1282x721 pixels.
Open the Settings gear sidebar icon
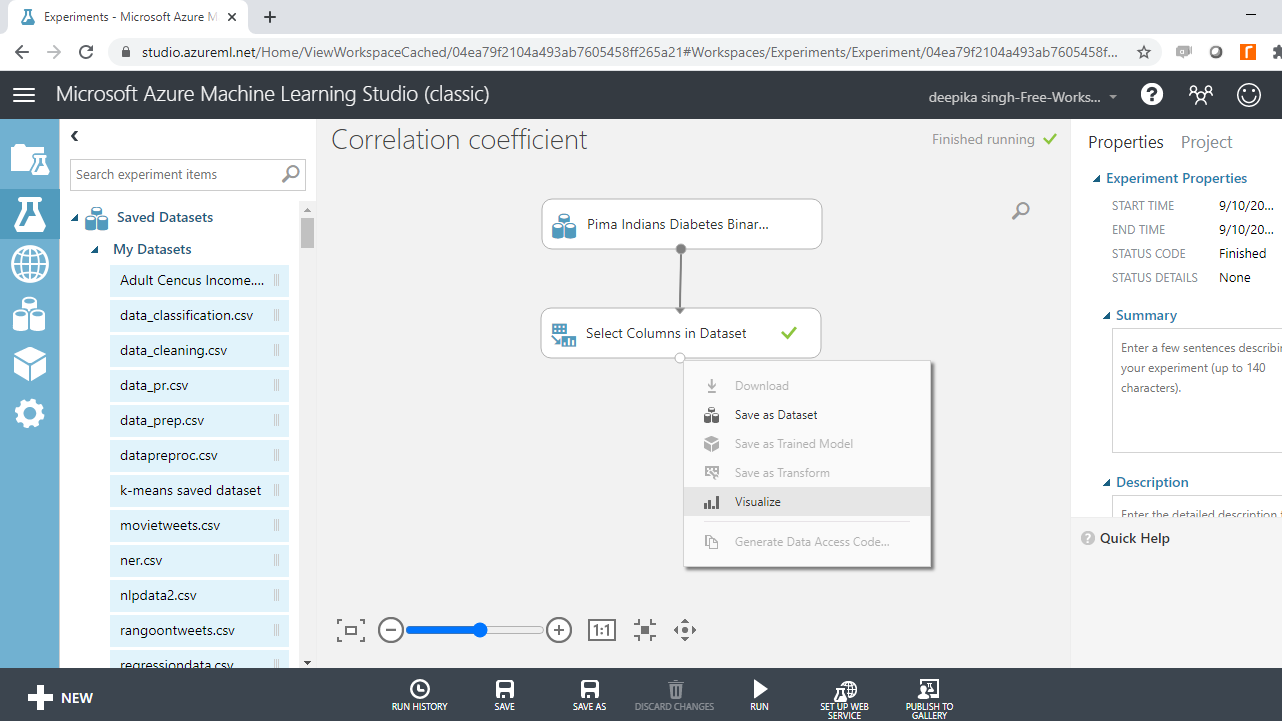[x=29, y=413]
